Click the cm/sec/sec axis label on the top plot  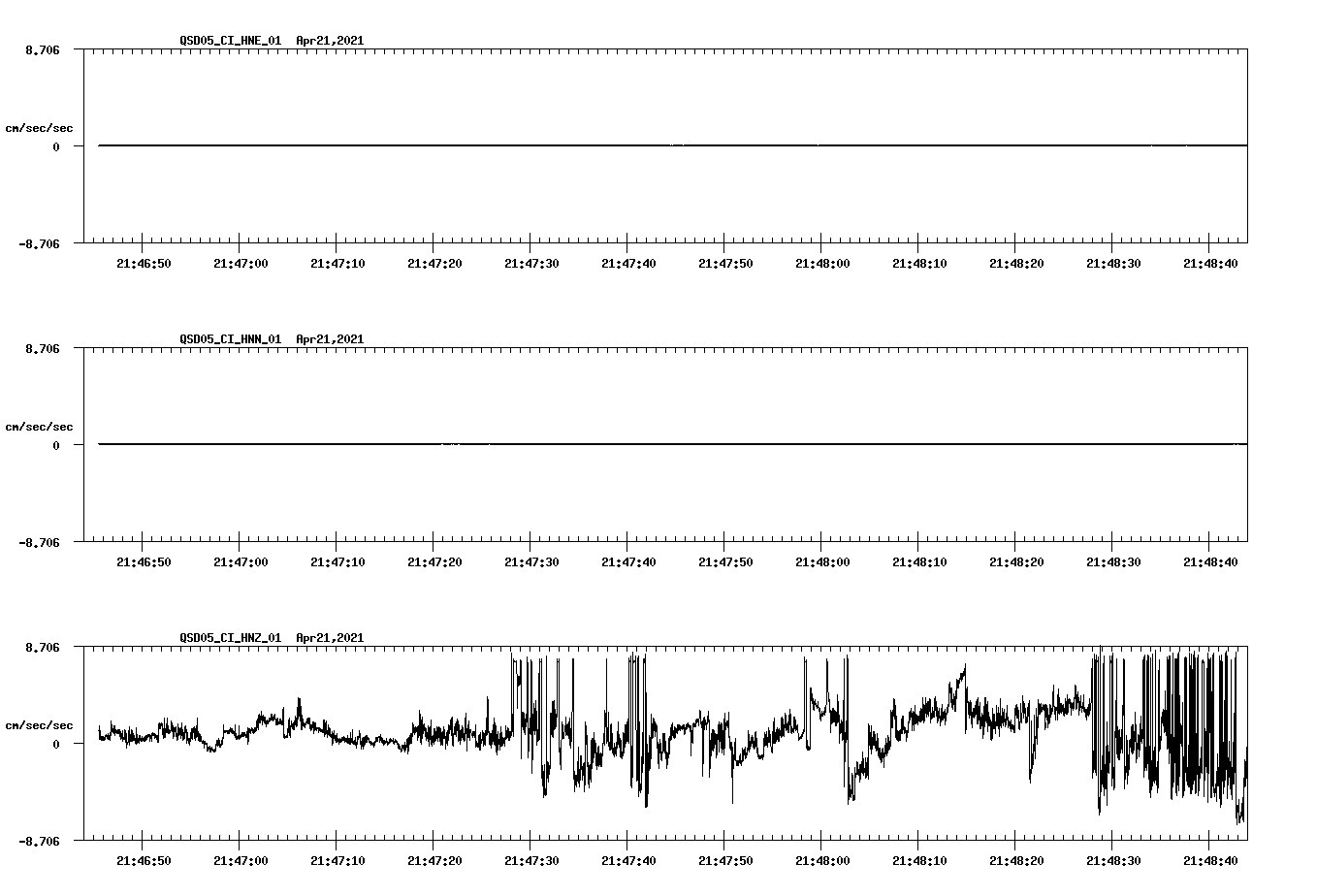[x=40, y=127]
